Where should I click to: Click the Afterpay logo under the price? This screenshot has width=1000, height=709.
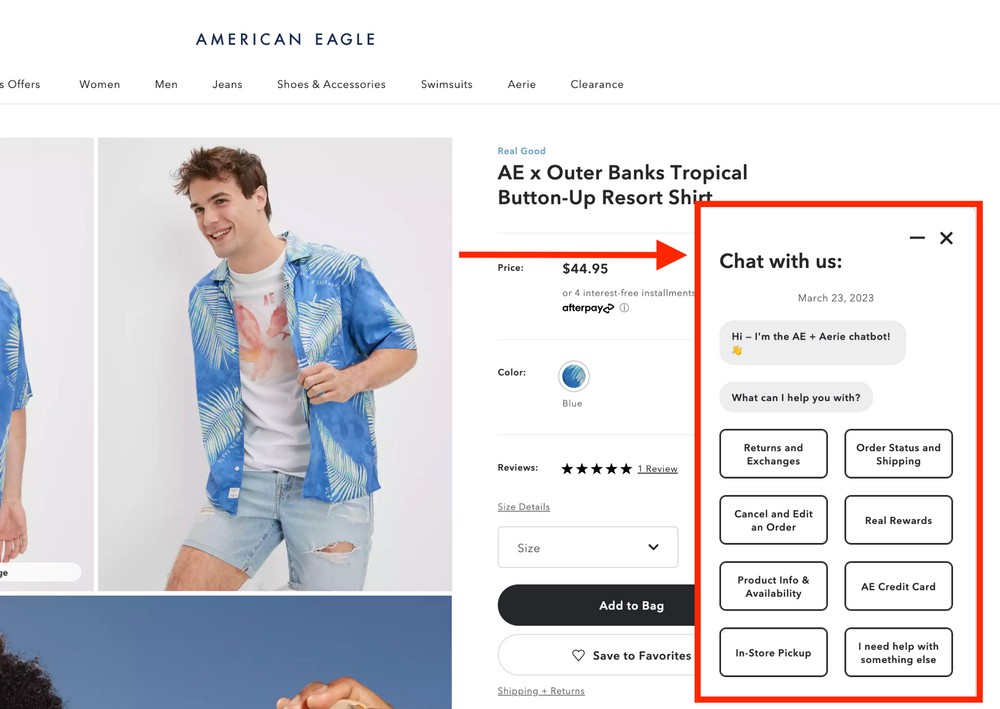tap(587, 307)
